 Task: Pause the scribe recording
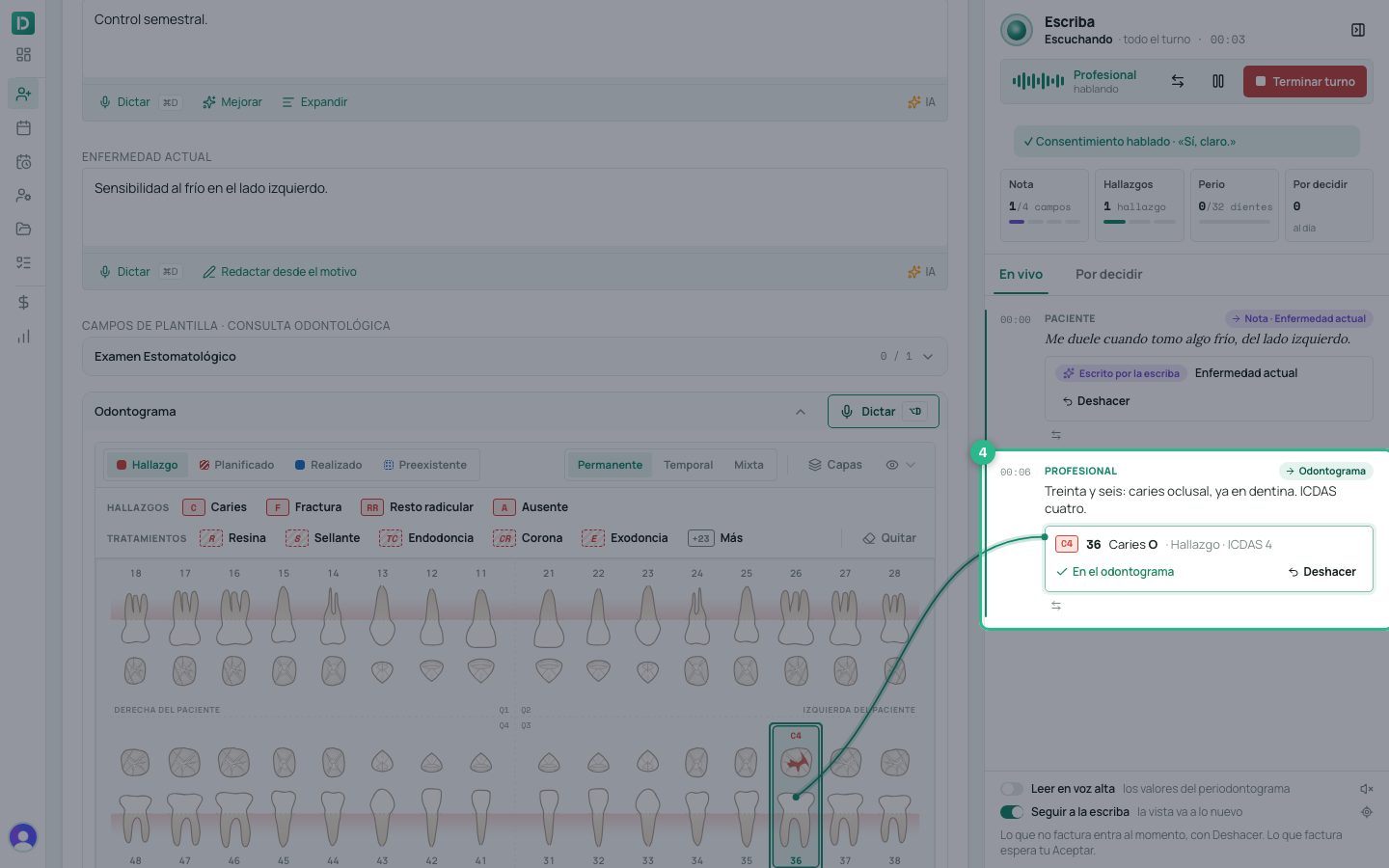[1218, 82]
